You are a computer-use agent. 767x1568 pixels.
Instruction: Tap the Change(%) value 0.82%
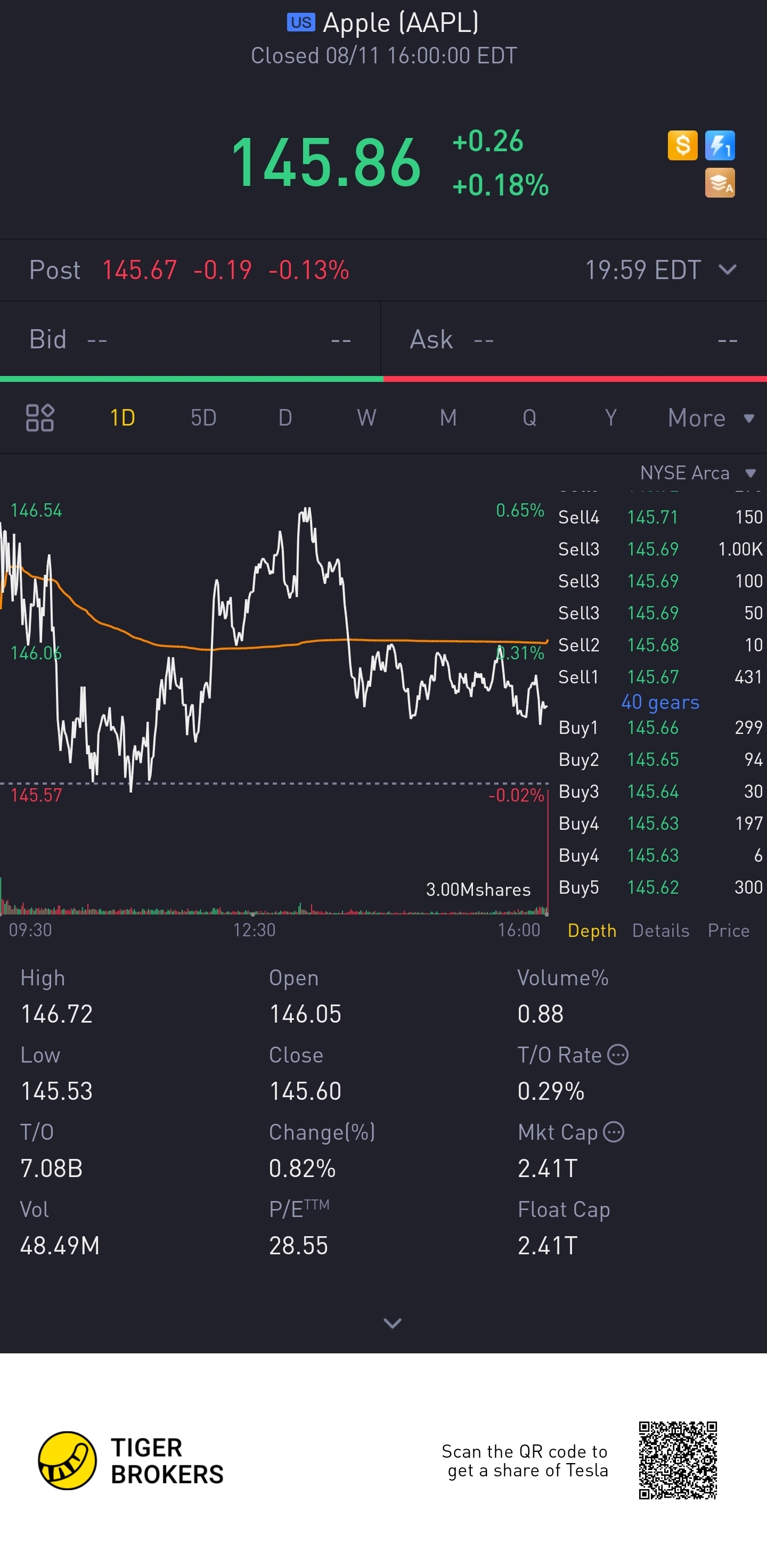tap(302, 1168)
